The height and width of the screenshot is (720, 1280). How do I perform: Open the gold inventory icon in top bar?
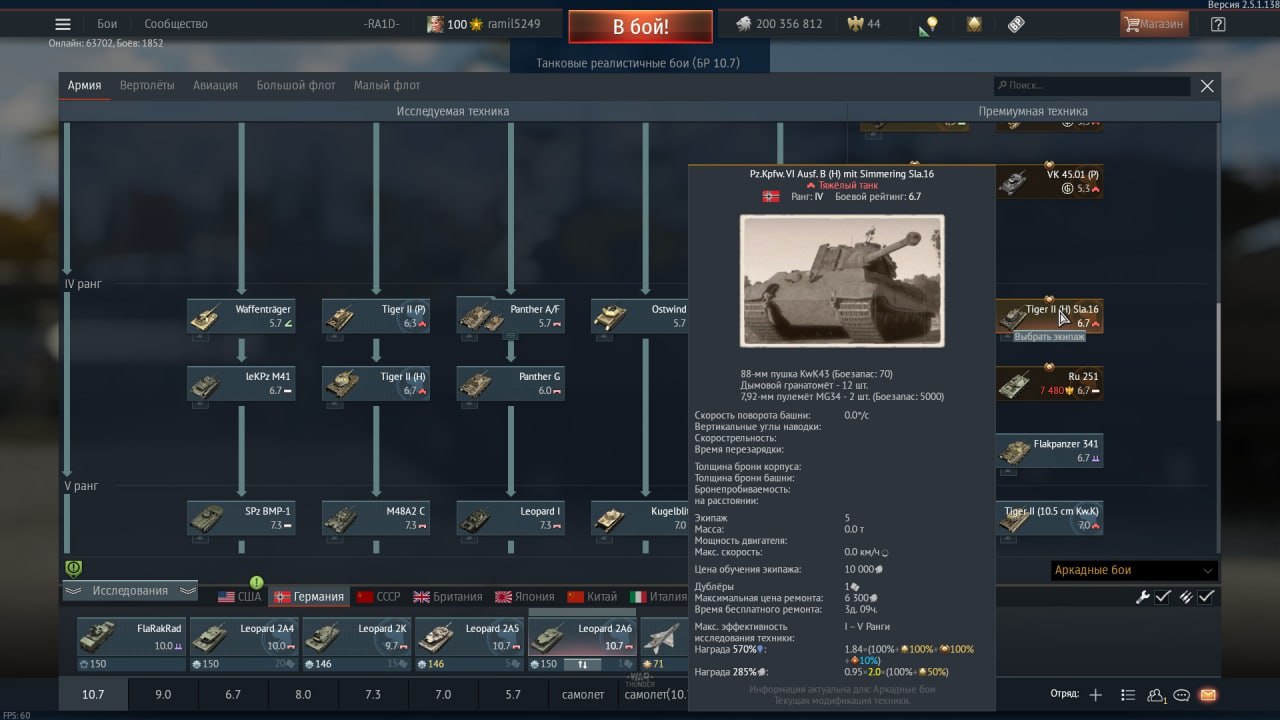(974, 24)
